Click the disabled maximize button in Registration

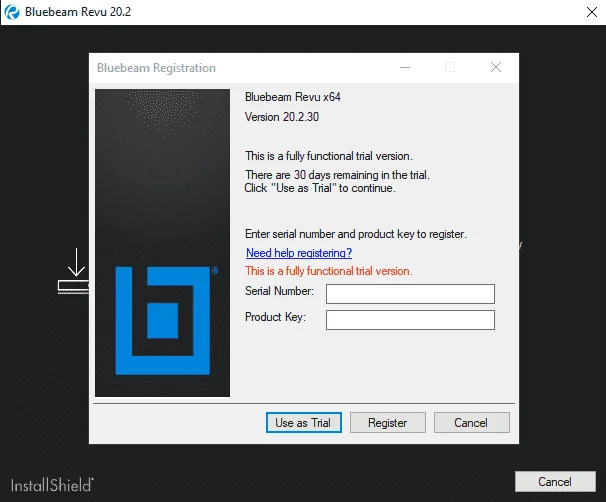(x=450, y=67)
